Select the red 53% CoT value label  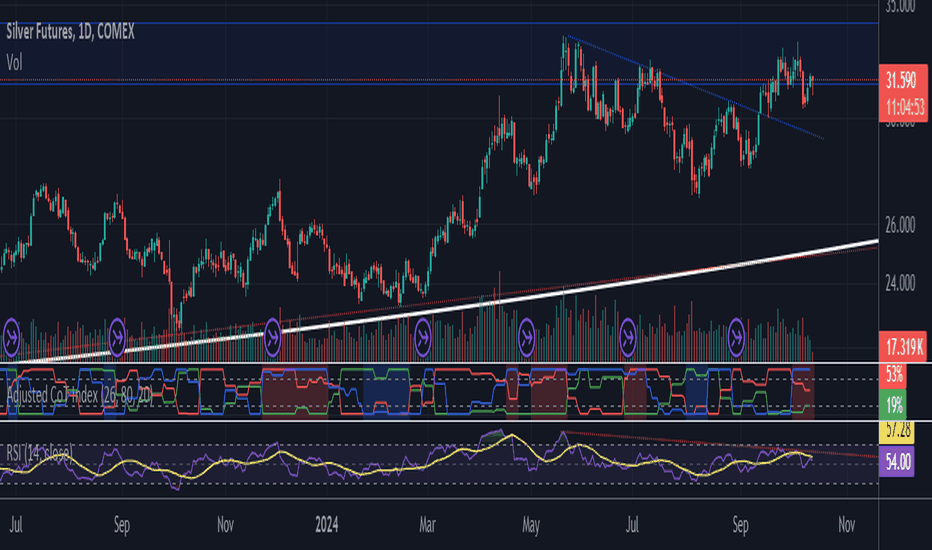(x=892, y=375)
